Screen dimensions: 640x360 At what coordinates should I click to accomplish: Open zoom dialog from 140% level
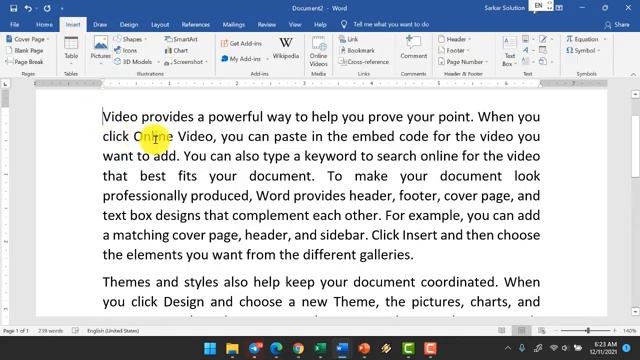pyautogui.click(x=629, y=331)
